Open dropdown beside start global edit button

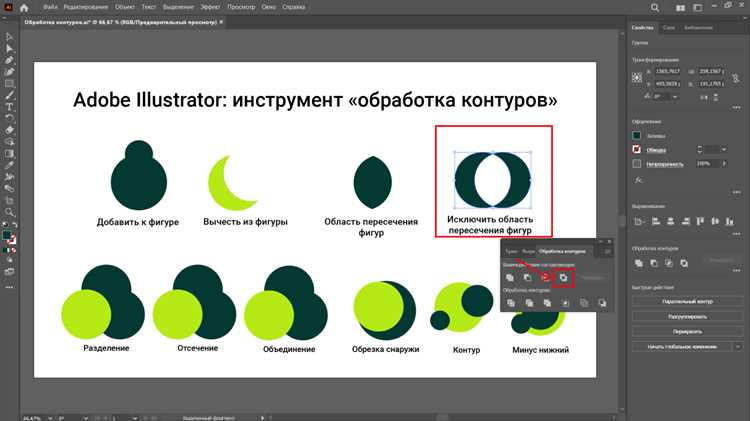click(738, 346)
